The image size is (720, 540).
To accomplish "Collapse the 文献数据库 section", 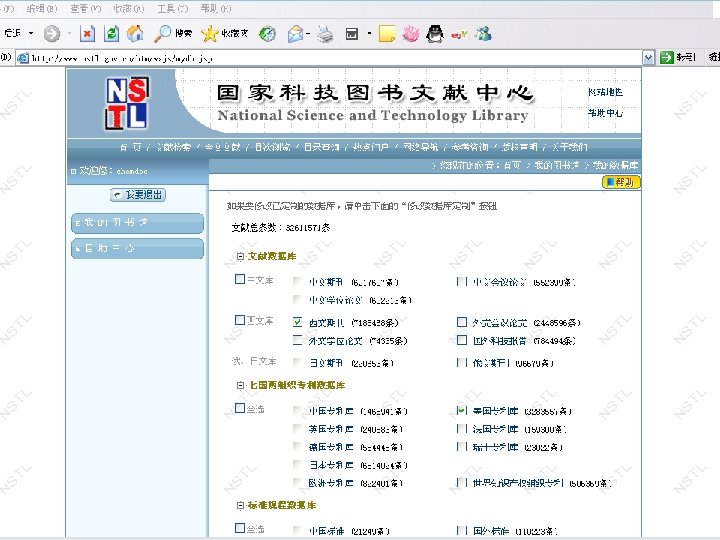I will [x=240, y=256].
